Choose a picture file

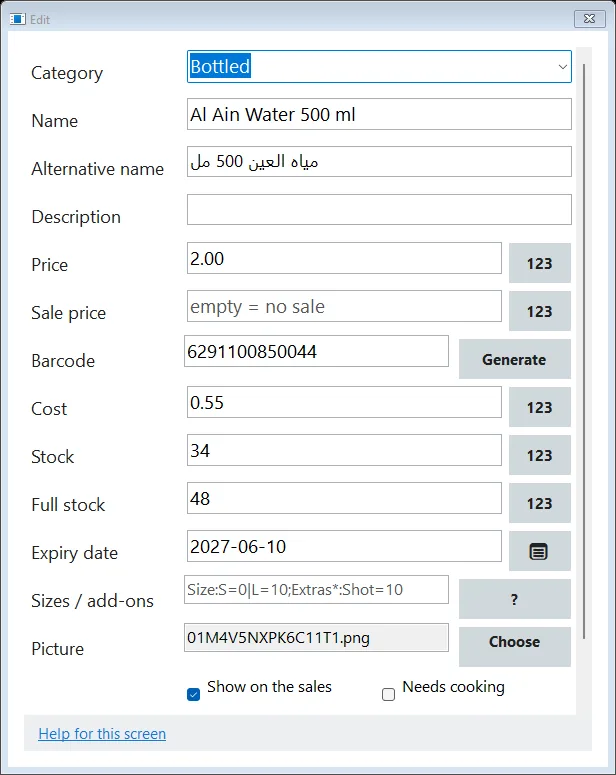515,646
